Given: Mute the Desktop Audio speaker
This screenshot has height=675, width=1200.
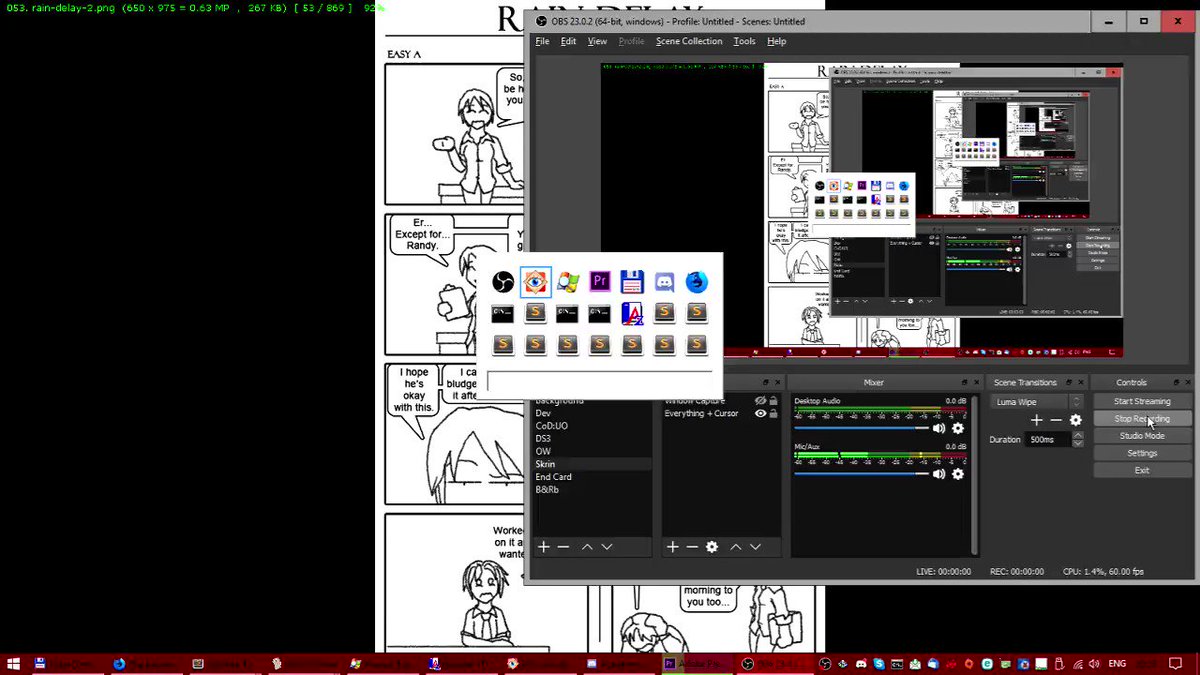Looking at the screenshot, I should coord(938,428).
